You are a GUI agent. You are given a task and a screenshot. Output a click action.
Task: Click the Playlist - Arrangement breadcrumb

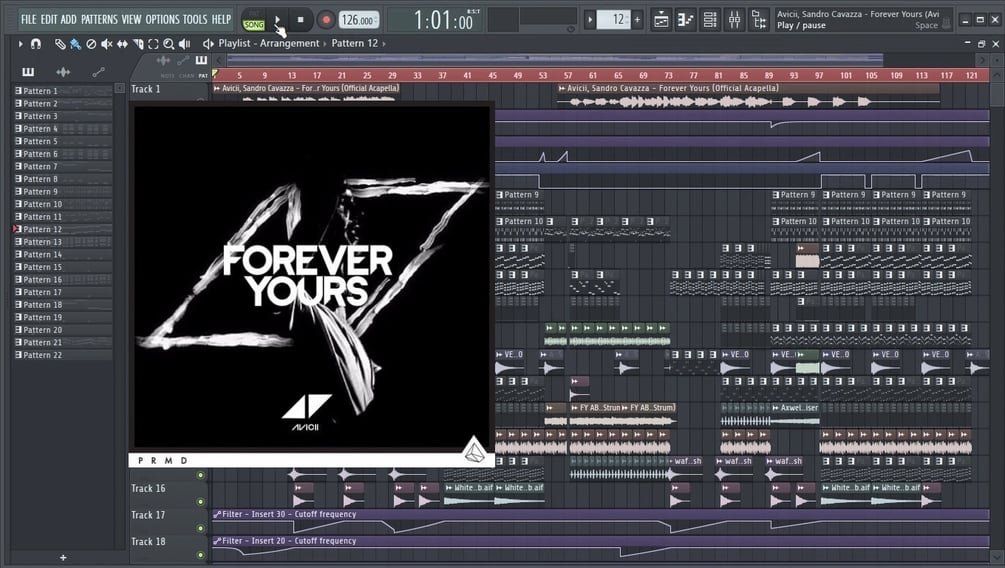click(269, 44)
